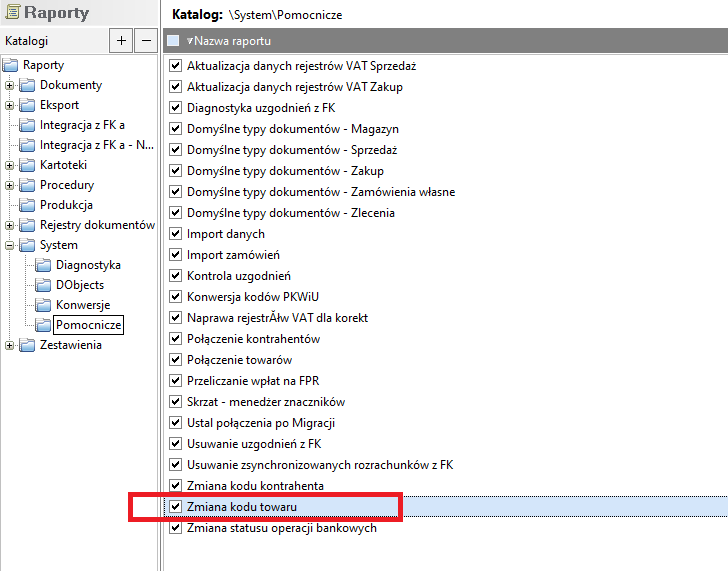Uncheck the Zmiana kodu towaru checkbox

(x=176, y=507)
